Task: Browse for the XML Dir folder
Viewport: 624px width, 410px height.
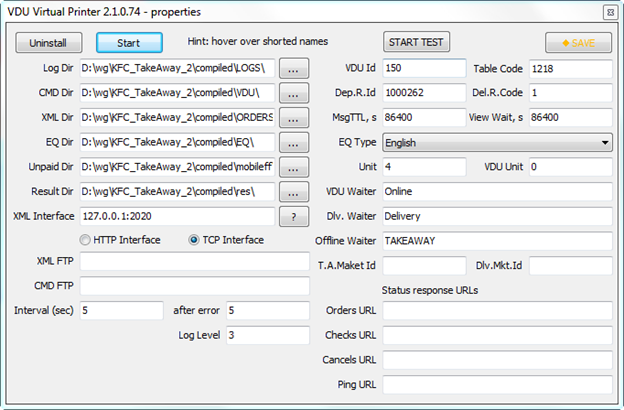Action: pos(293,118)
